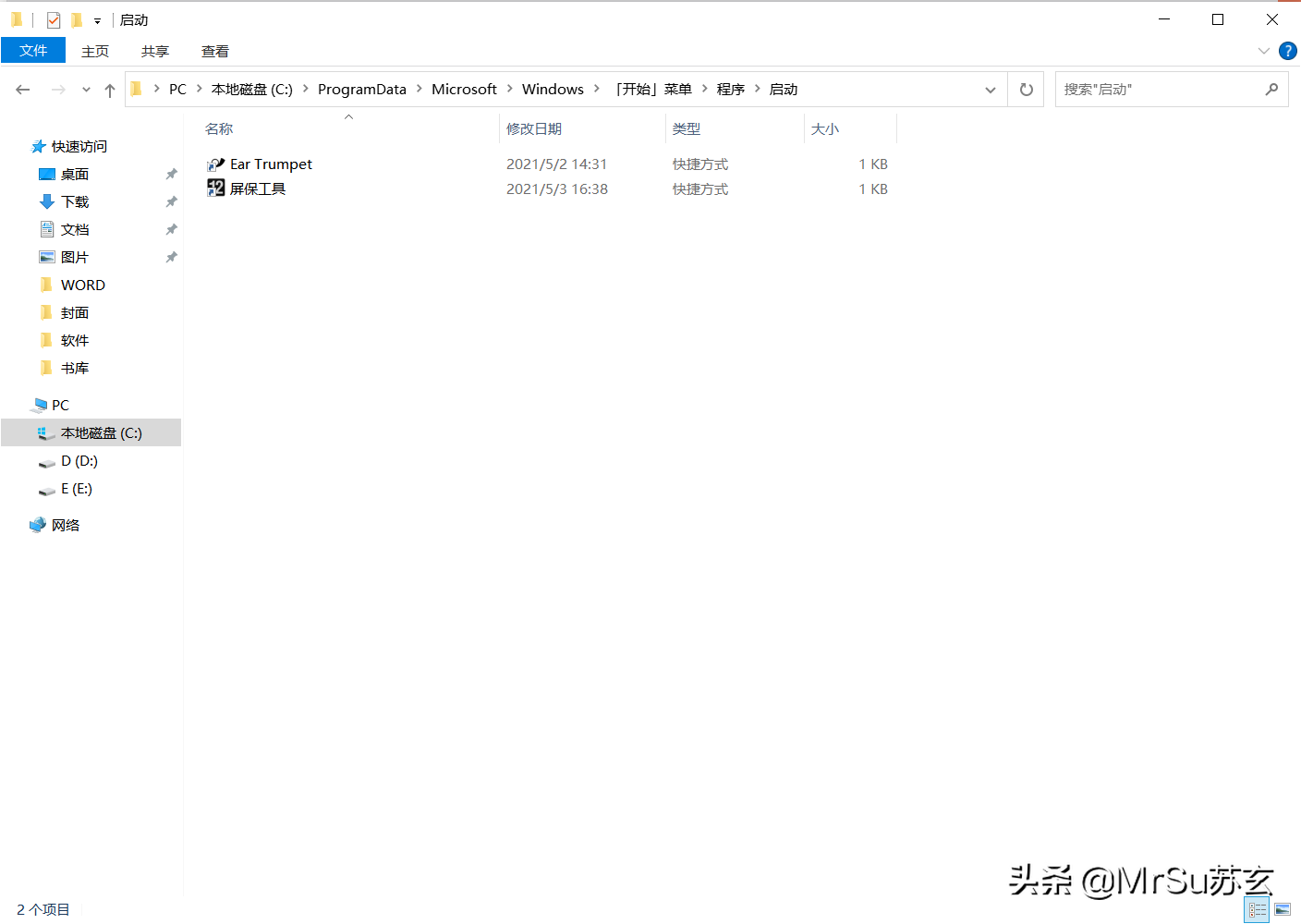Screen dimensions: 1301x924
Task: Open drive E (E:) in sidebar
Action: [76, 488]
